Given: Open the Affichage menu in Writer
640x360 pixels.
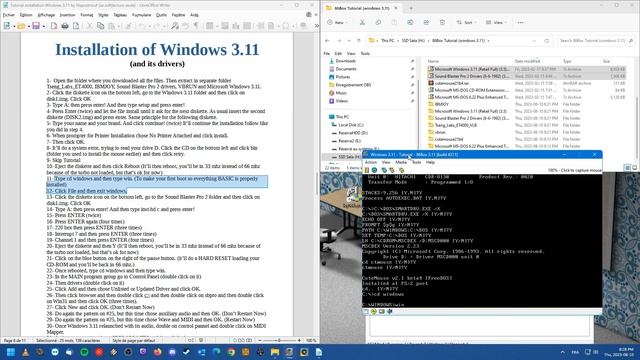Looking at the screenshot, I should [x=46, y=15].
